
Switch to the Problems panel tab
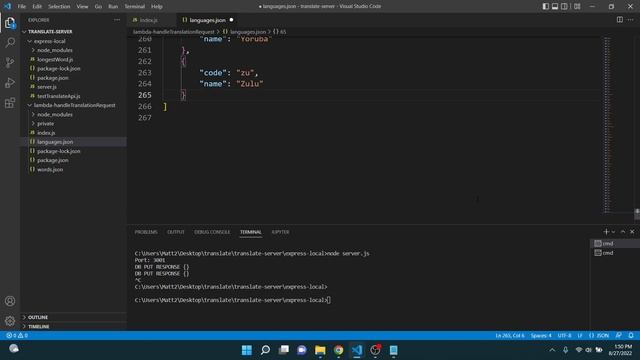coord(146,232)
